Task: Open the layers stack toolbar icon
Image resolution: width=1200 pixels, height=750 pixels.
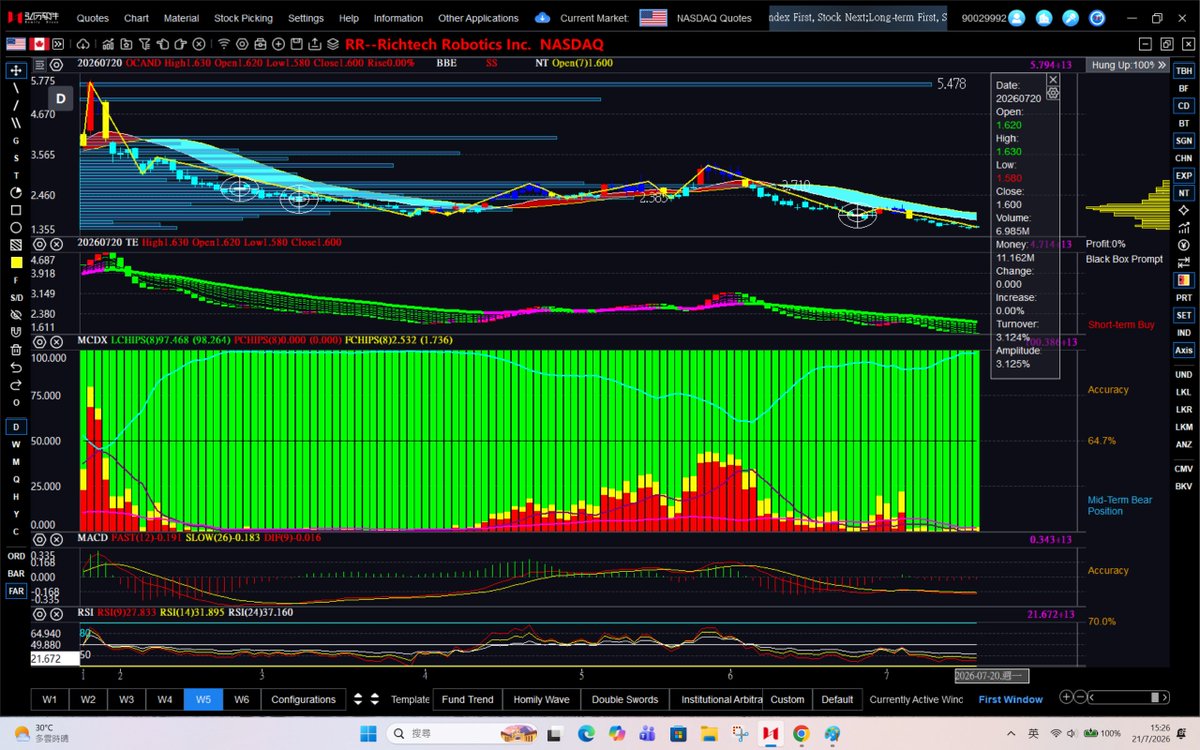Action: (x=333, y=44)
